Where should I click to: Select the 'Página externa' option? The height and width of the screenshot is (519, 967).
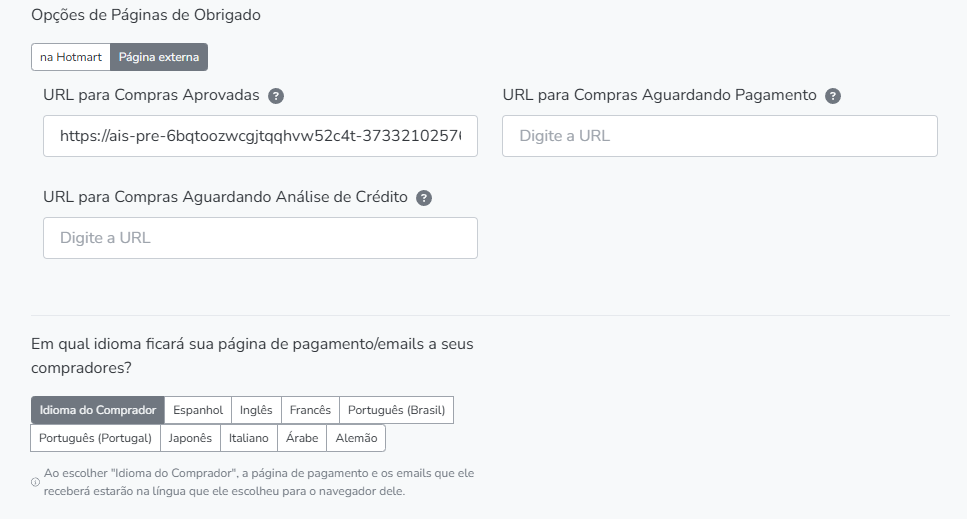[x=159, y=57]
